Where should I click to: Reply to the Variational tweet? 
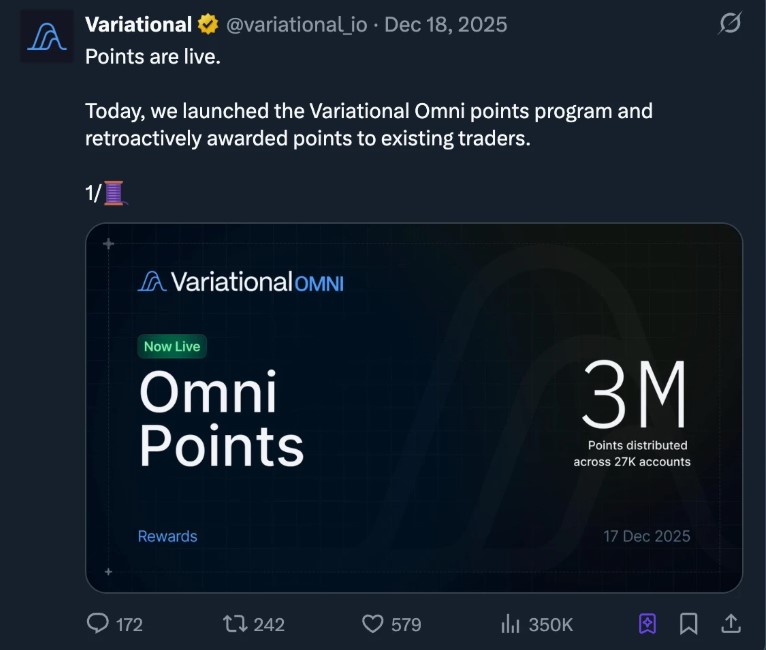(99, 624)
